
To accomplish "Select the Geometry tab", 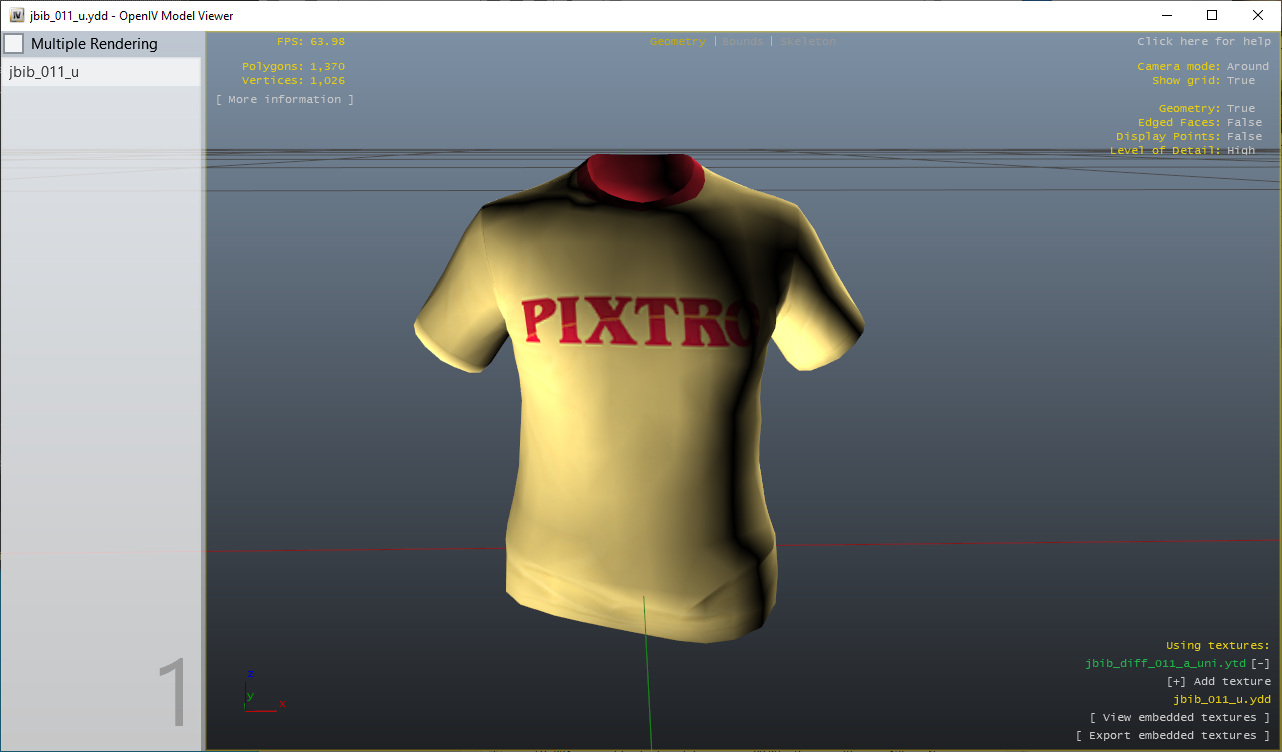I will click(677, 41).
